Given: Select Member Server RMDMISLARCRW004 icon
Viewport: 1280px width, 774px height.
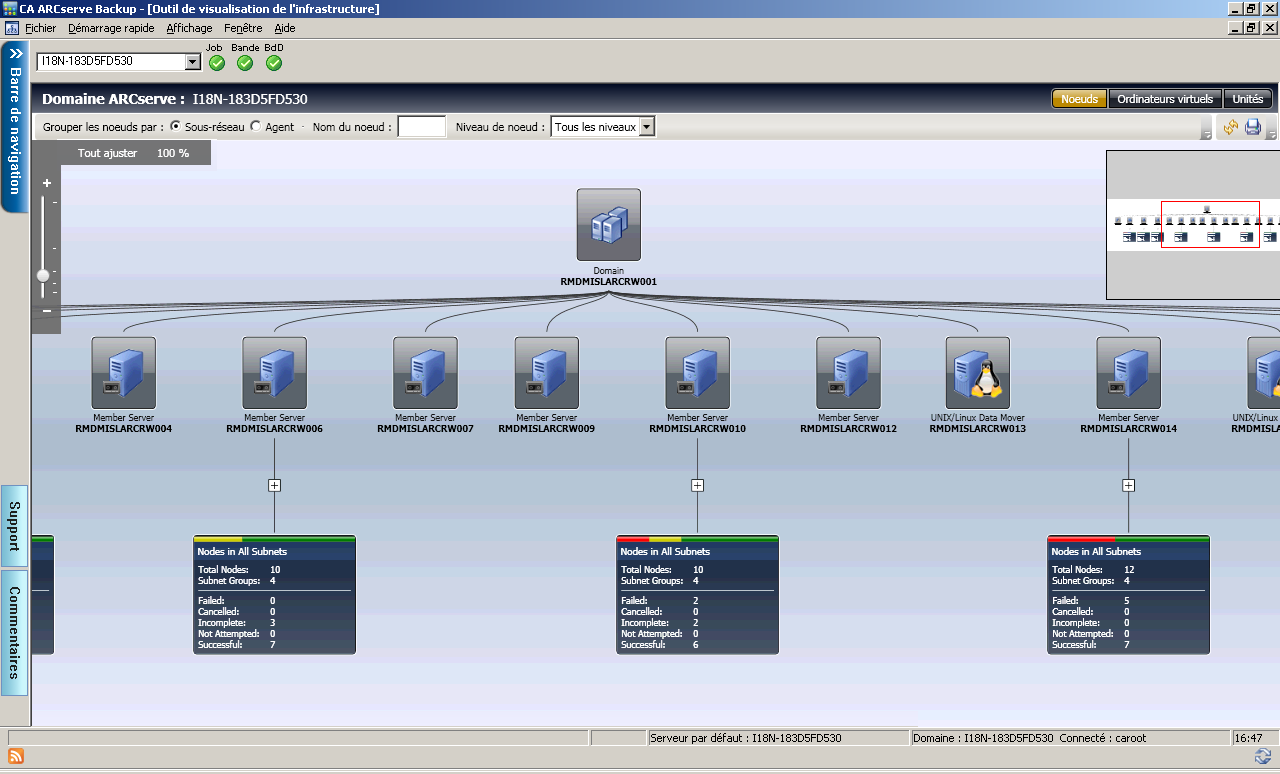Looking at the screenshot, I should pos(123,372).
